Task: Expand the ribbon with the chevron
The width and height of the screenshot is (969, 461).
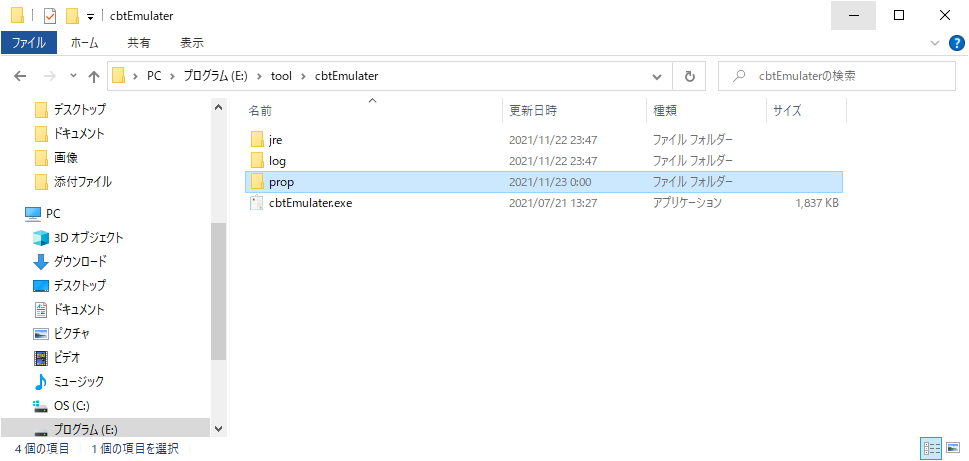Action: (934, 43)
